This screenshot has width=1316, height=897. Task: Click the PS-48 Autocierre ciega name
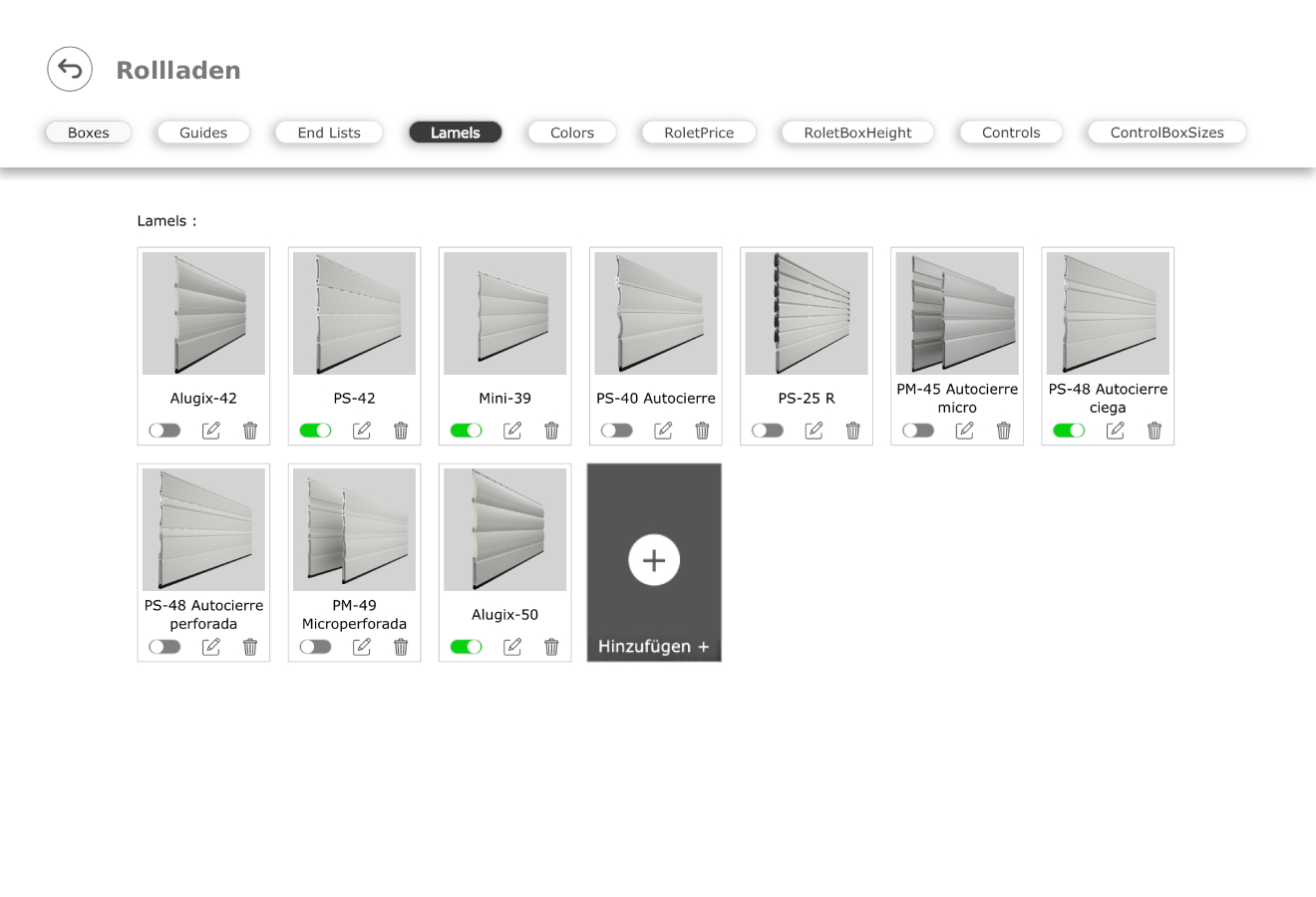pyautogui.click(x=1108, y=399)
